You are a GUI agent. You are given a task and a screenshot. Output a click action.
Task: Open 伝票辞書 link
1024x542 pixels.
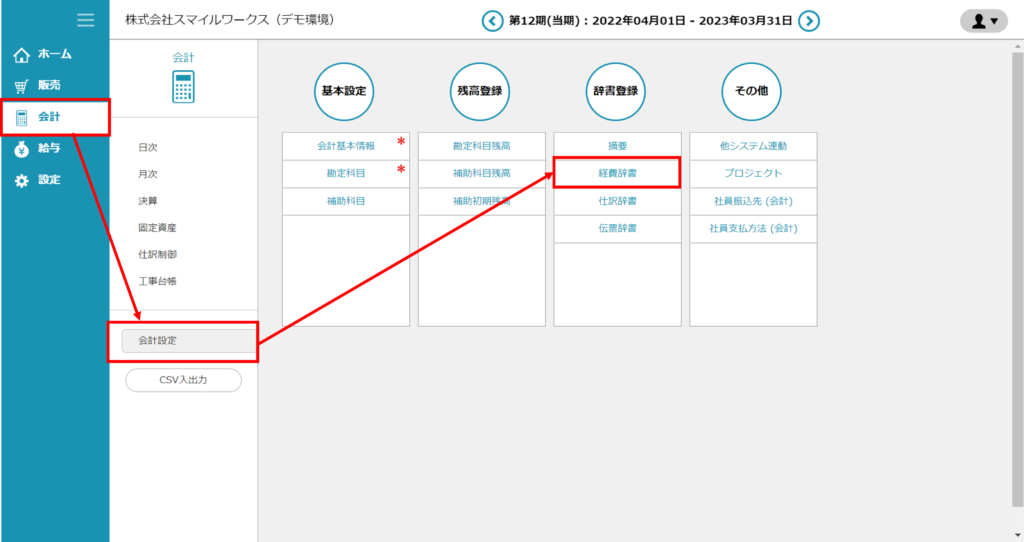pos(618,229)
